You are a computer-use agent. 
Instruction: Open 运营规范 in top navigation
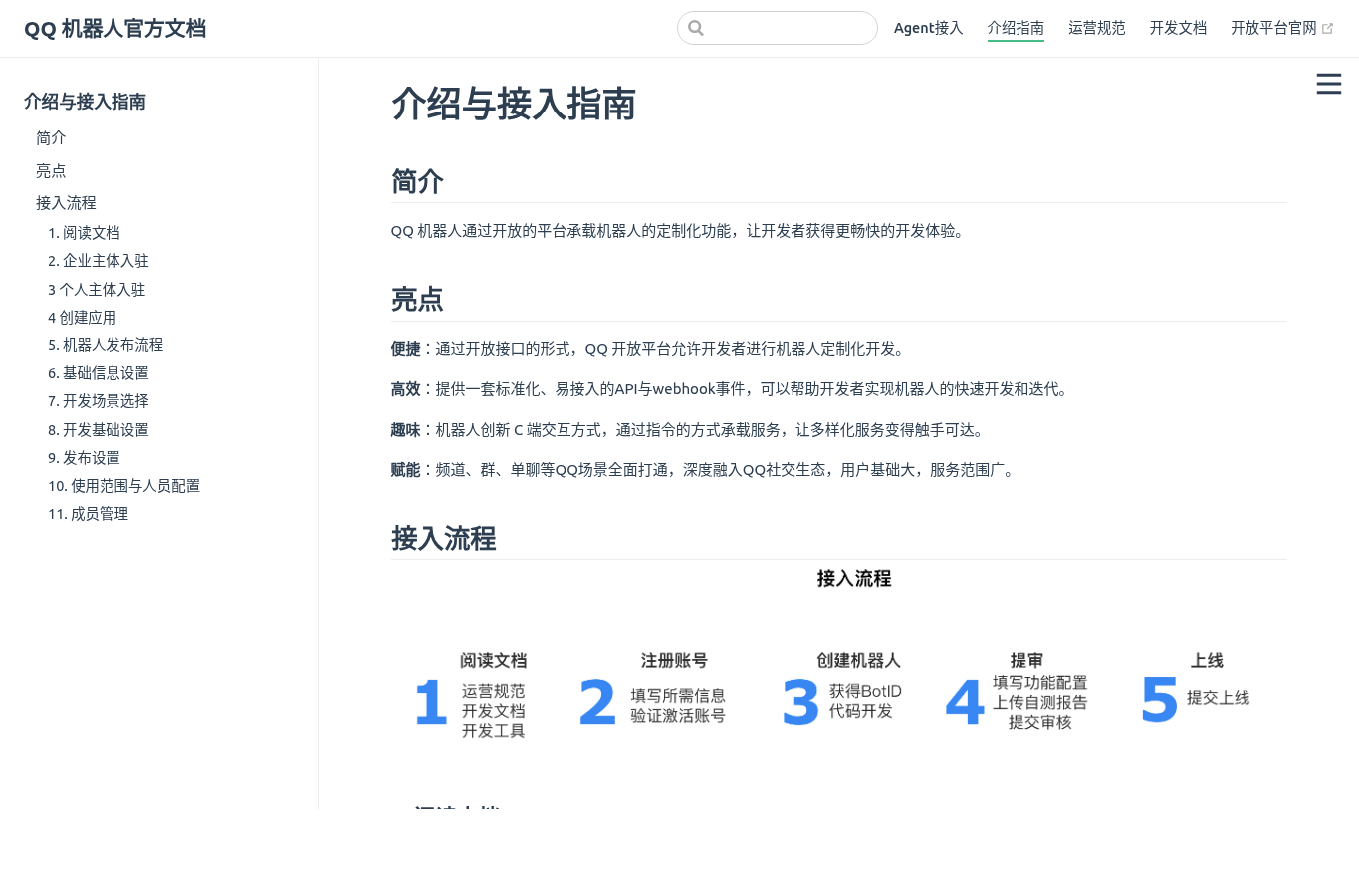point(1096,28)
